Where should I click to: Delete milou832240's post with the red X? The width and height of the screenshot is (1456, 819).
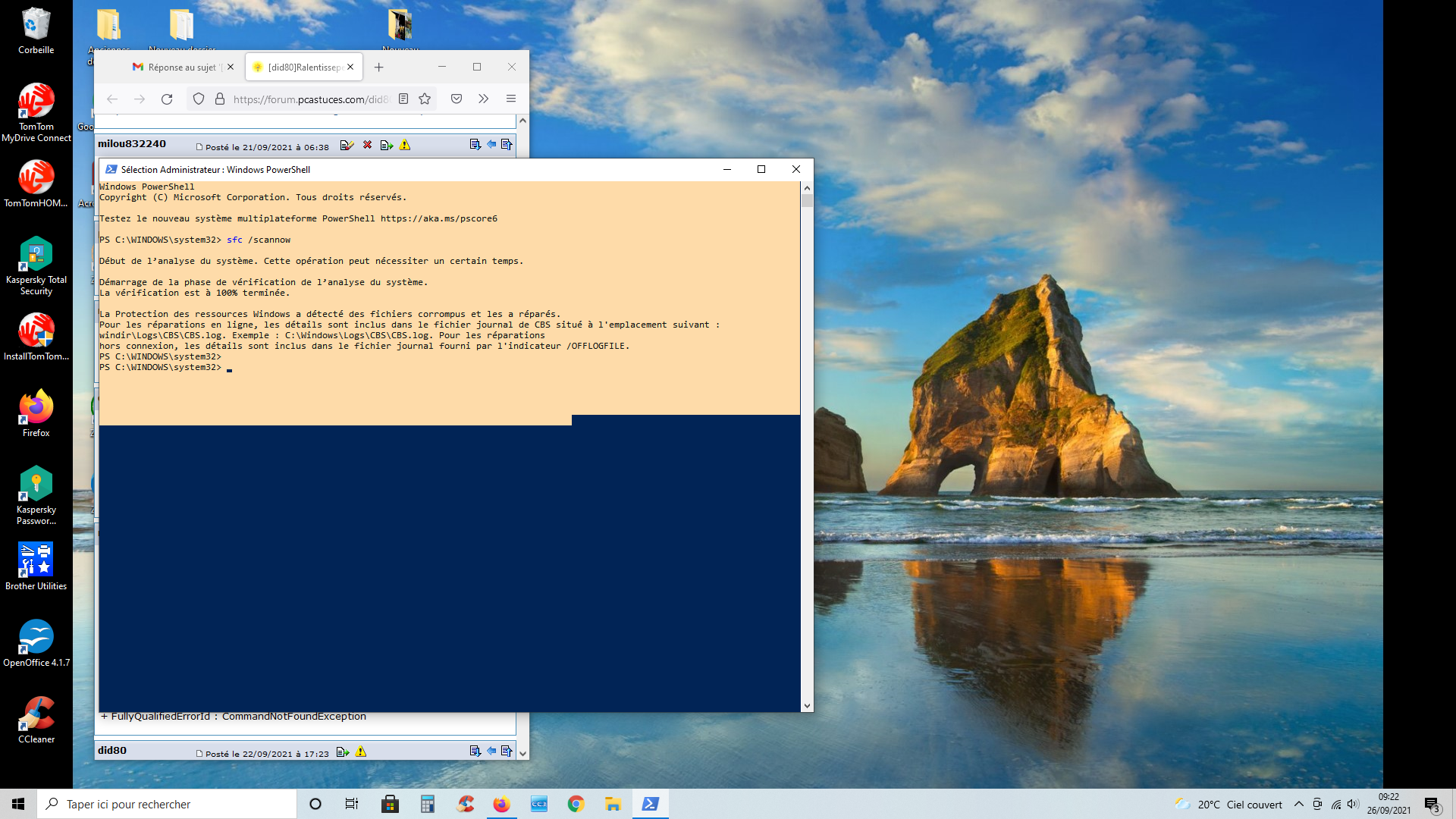point(368,145)
